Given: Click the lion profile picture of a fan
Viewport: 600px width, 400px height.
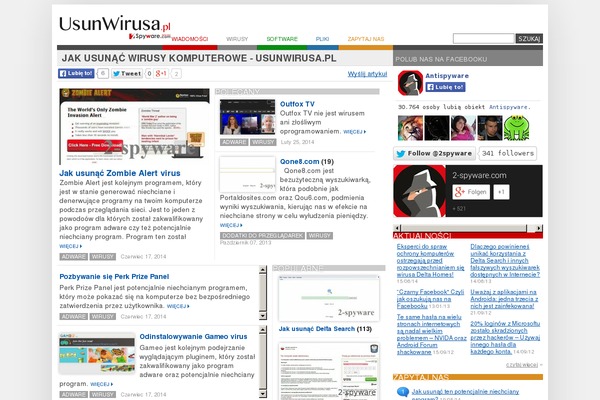Looking at the screenshot, I should [410, 128].
